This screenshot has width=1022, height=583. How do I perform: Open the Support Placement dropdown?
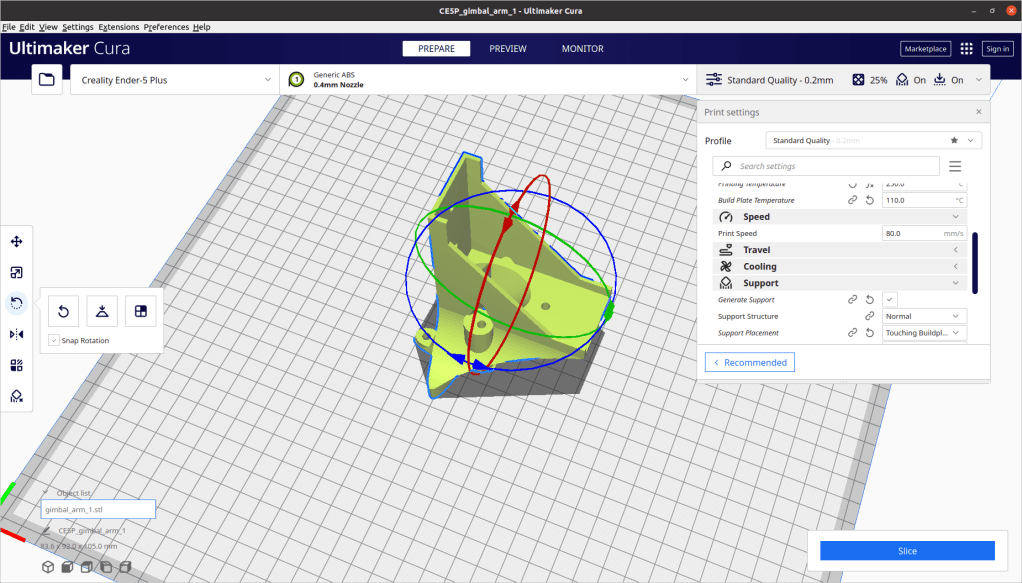tap(925, 333)
